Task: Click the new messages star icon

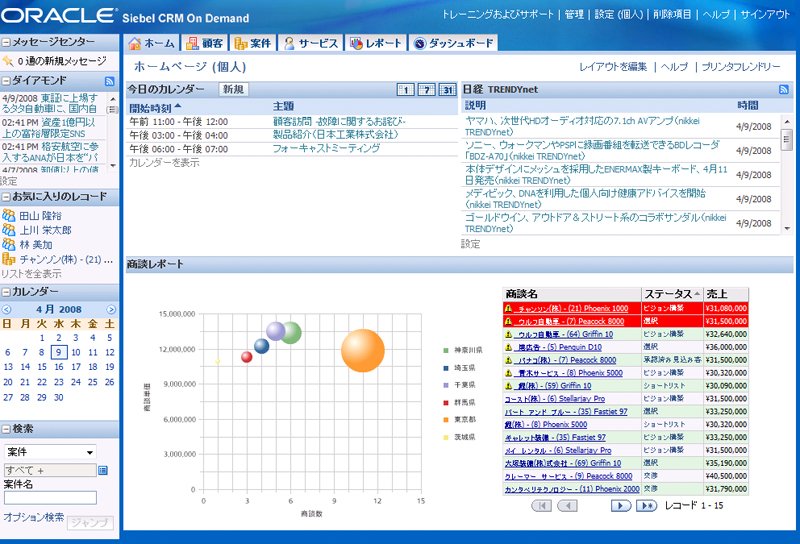Action: pyautogui.click(x=8, y=61)
